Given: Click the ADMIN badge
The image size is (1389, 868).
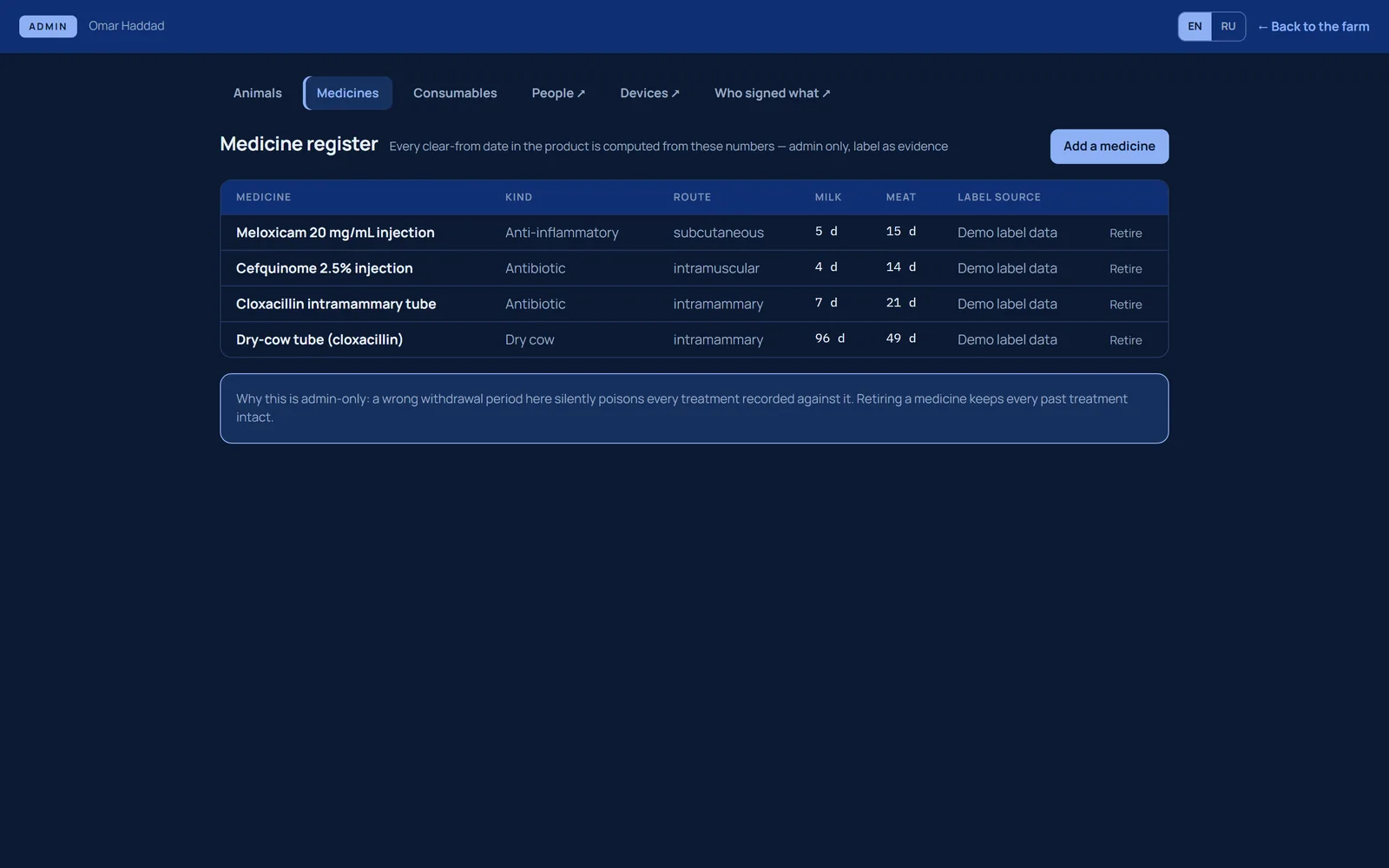Looking at the screenshot, I should click(48, 26).
